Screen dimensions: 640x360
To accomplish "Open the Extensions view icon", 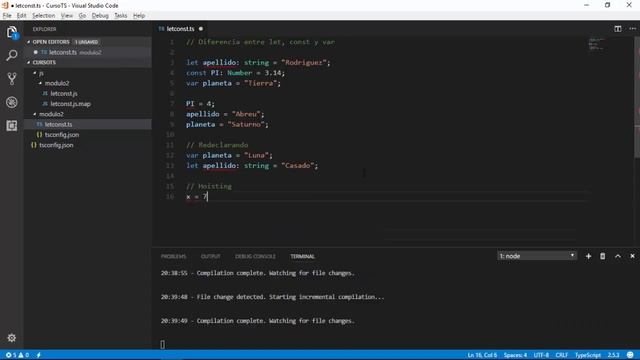I will [x=12, y=125].
